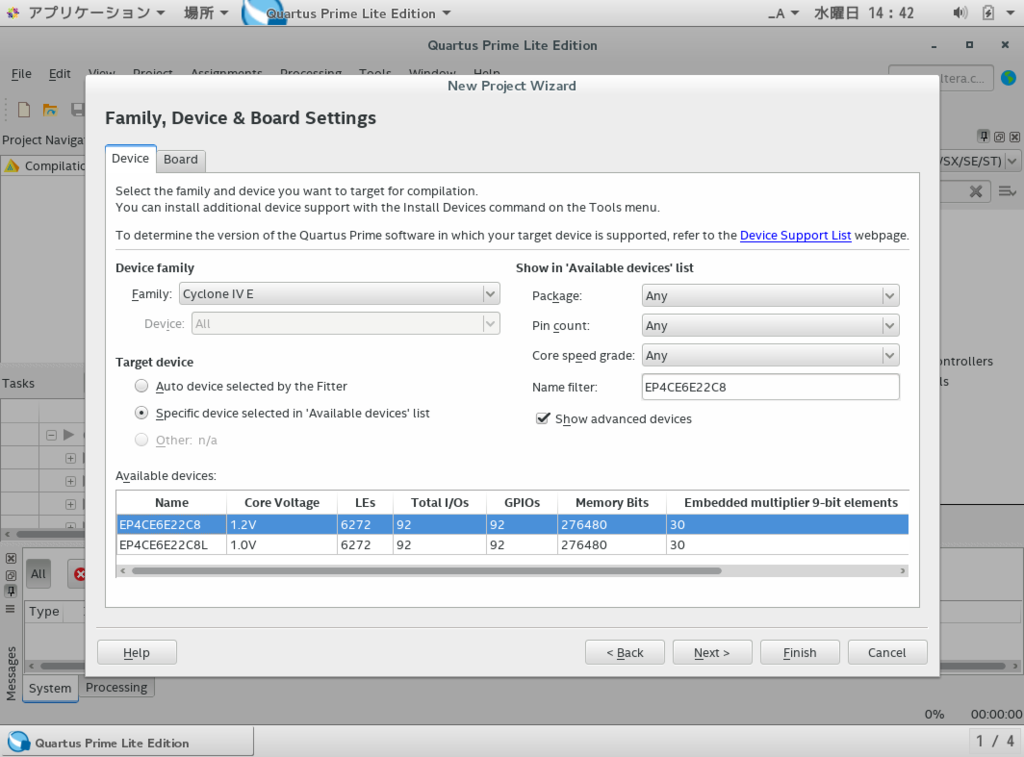Click the New file toolbar icon
This screenshot has height=757, width=1024.
(x=24, y=109)
